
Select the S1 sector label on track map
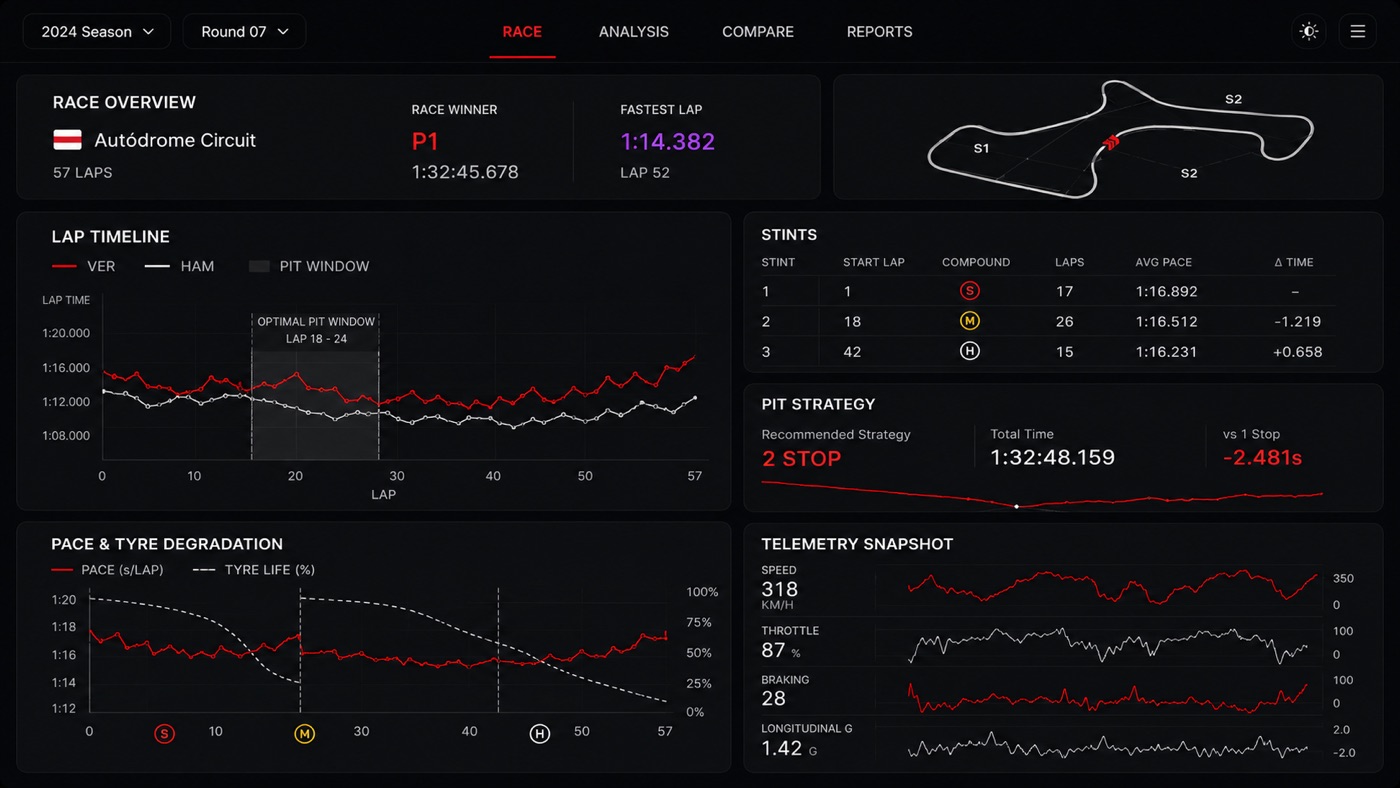(981, 148)
